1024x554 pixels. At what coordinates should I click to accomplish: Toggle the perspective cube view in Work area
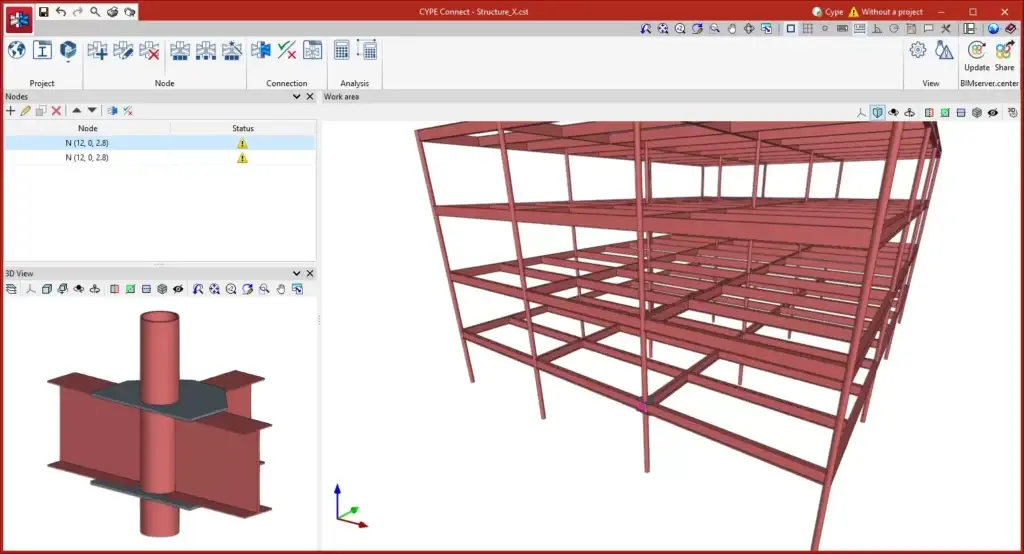[x=877, y=113]
